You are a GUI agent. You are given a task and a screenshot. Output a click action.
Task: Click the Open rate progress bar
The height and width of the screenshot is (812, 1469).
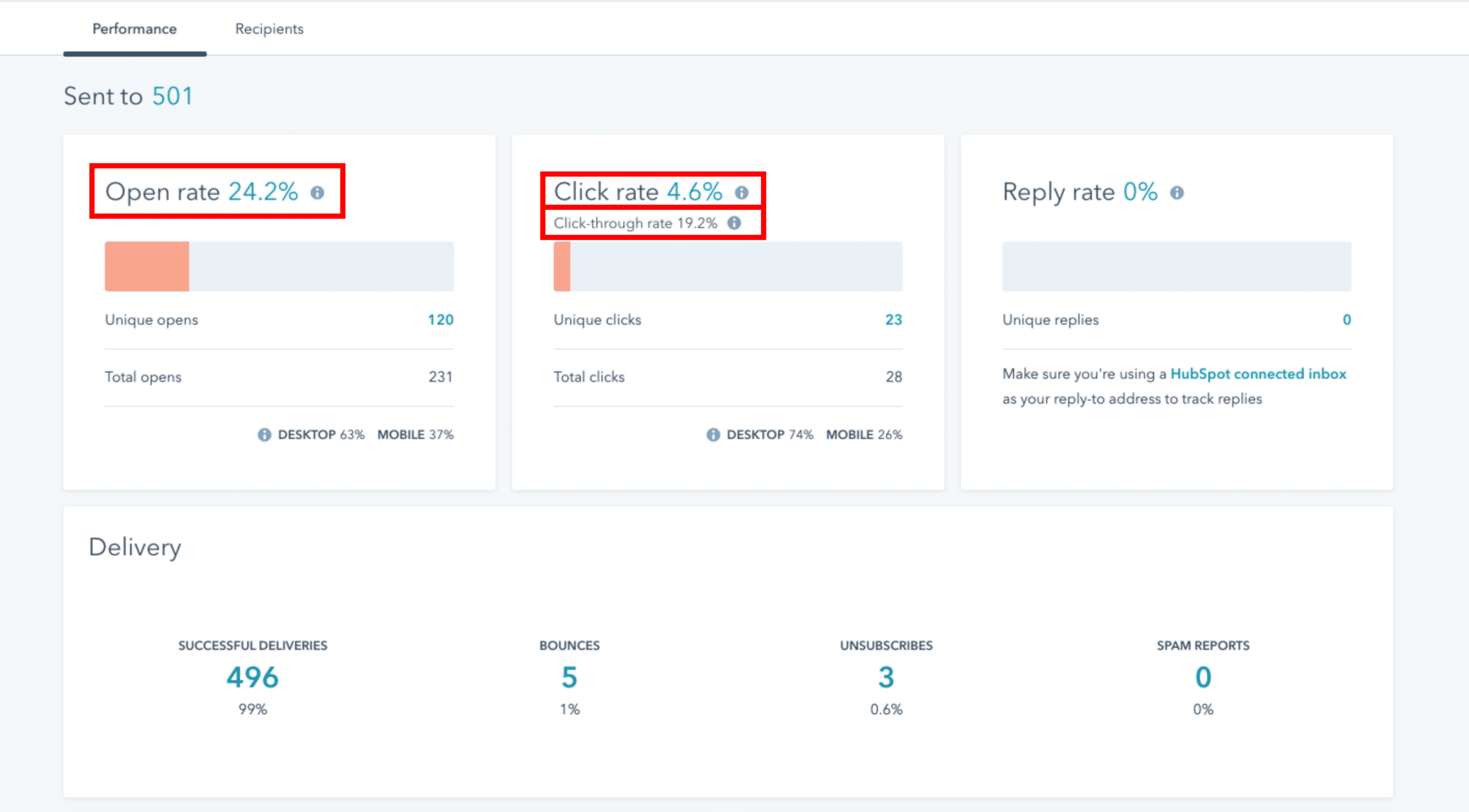point(279,266)
